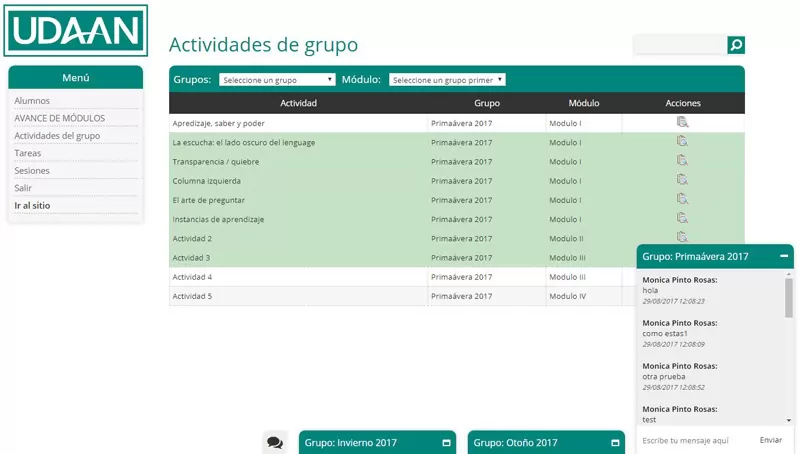
Task: Open action icon for Transparencia / quiebre
Action: (x=683, y=161)
